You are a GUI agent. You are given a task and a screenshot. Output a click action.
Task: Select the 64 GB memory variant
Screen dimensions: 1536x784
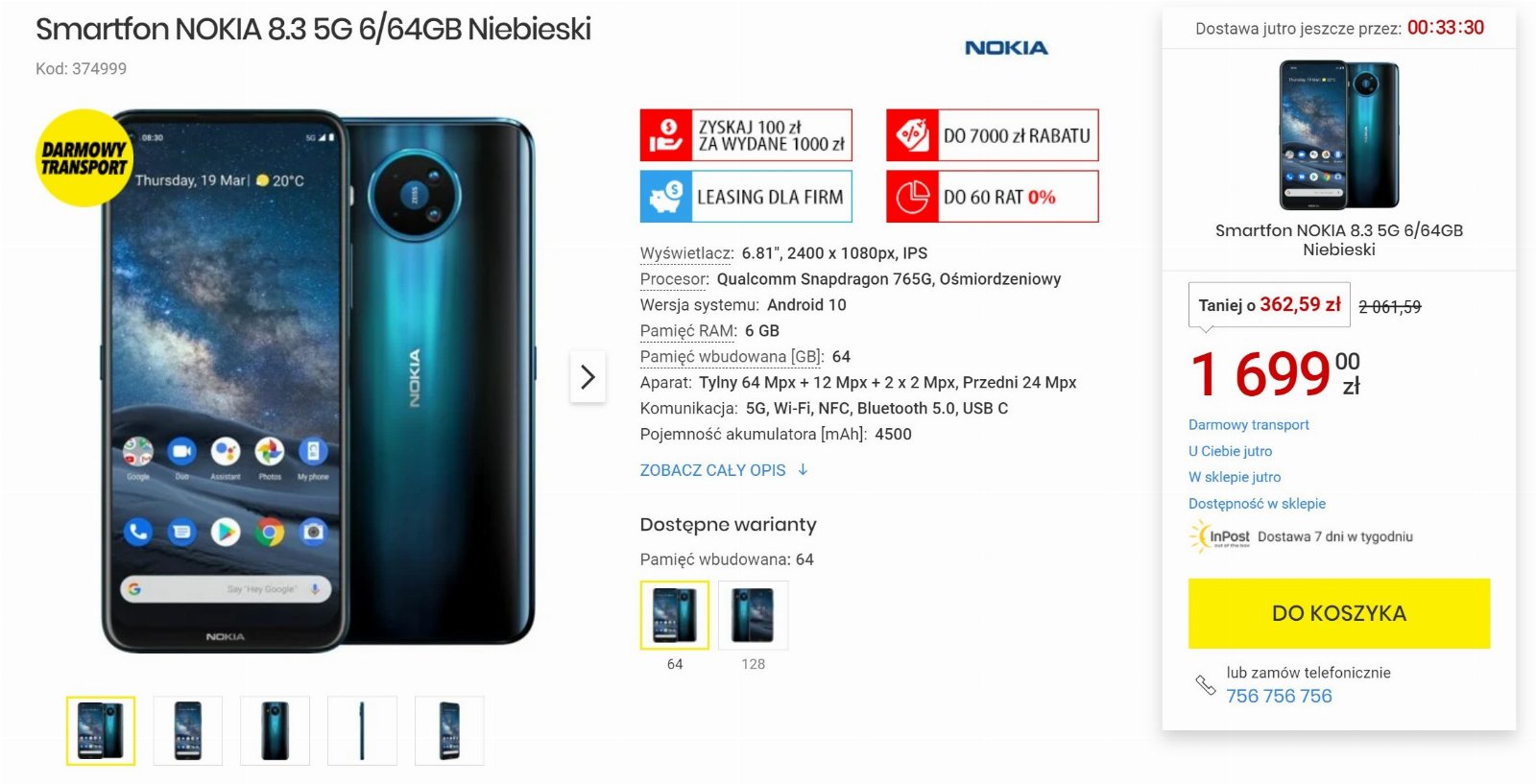pos(675,615)
